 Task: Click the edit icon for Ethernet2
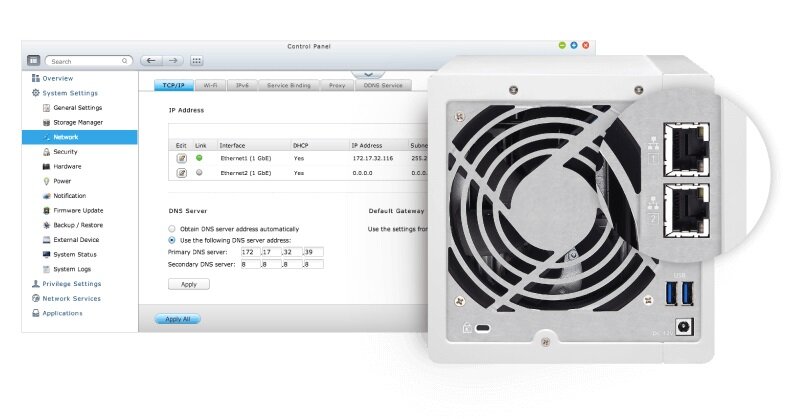[x=181, y=173]
